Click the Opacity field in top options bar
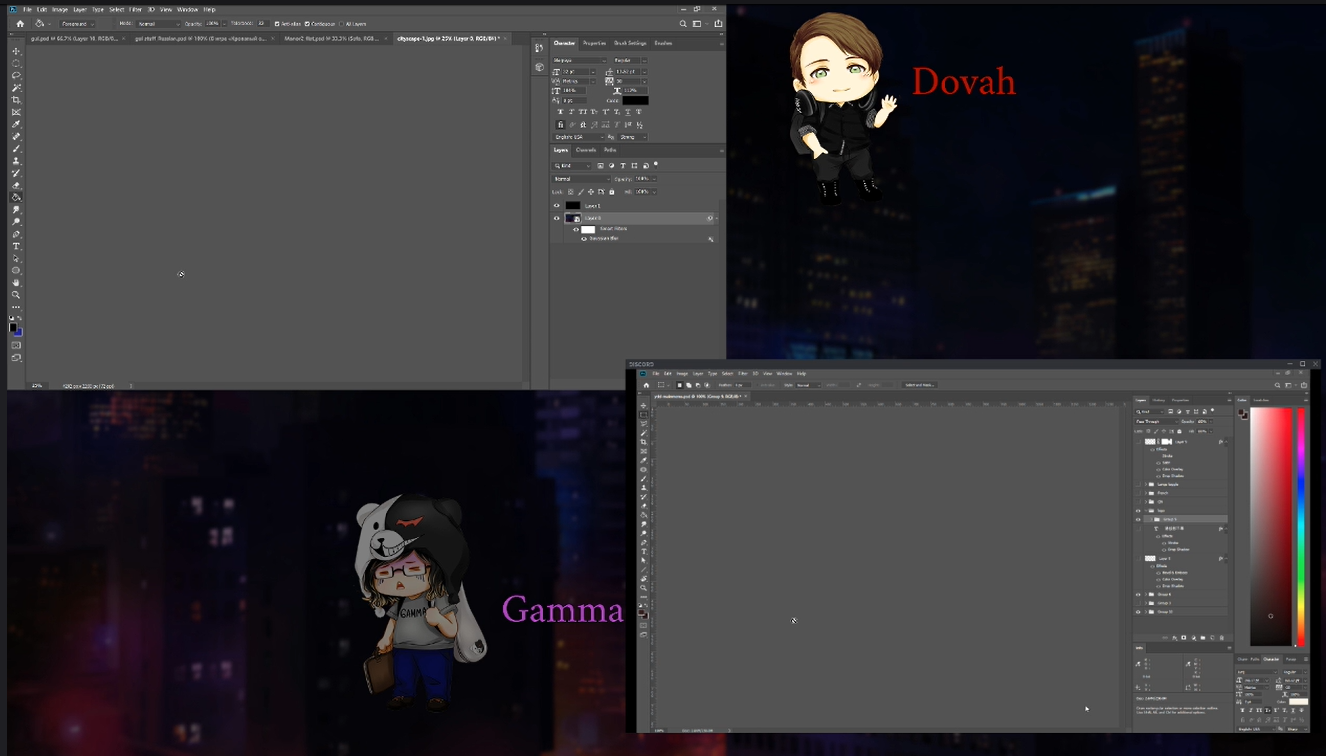This screenshot has width=1326, height=756. 211,23
